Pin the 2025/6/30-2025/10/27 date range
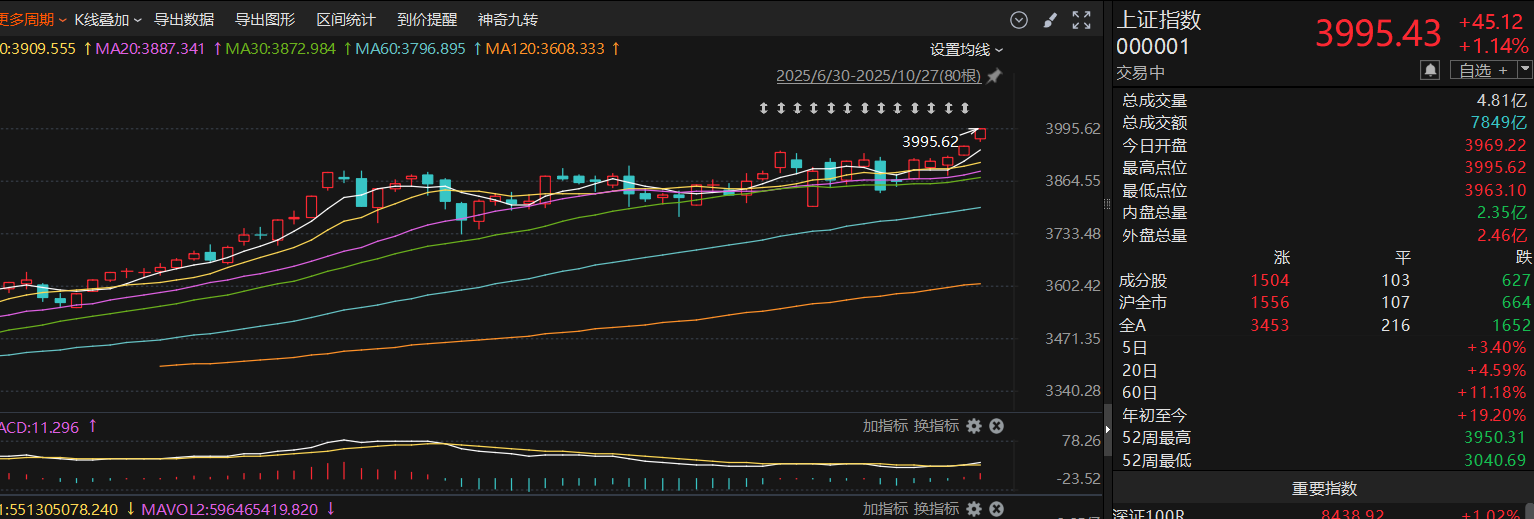Screen dimensions: 1534x519 pos(994,76)
